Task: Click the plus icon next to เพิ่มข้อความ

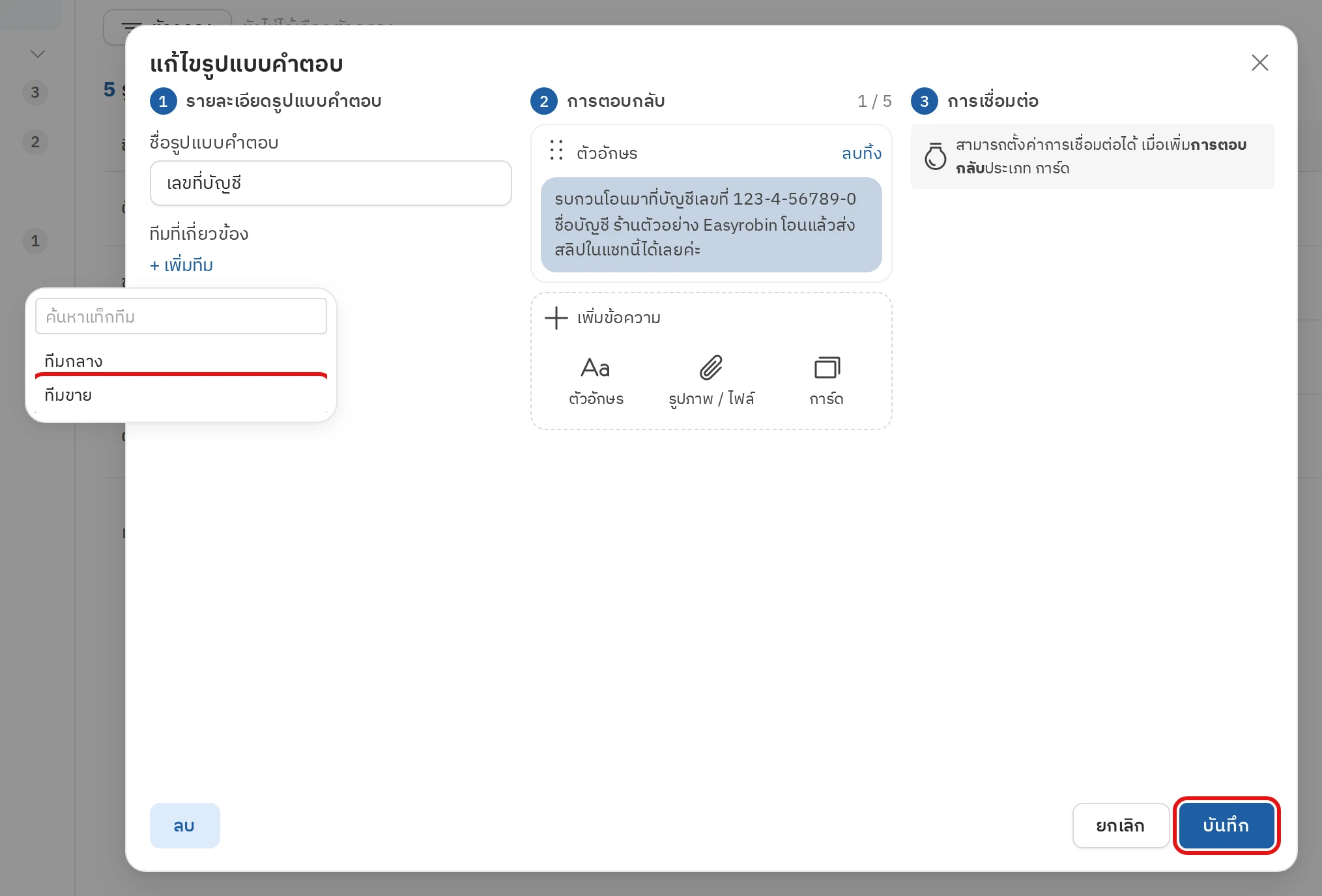Action: [556, 318]
